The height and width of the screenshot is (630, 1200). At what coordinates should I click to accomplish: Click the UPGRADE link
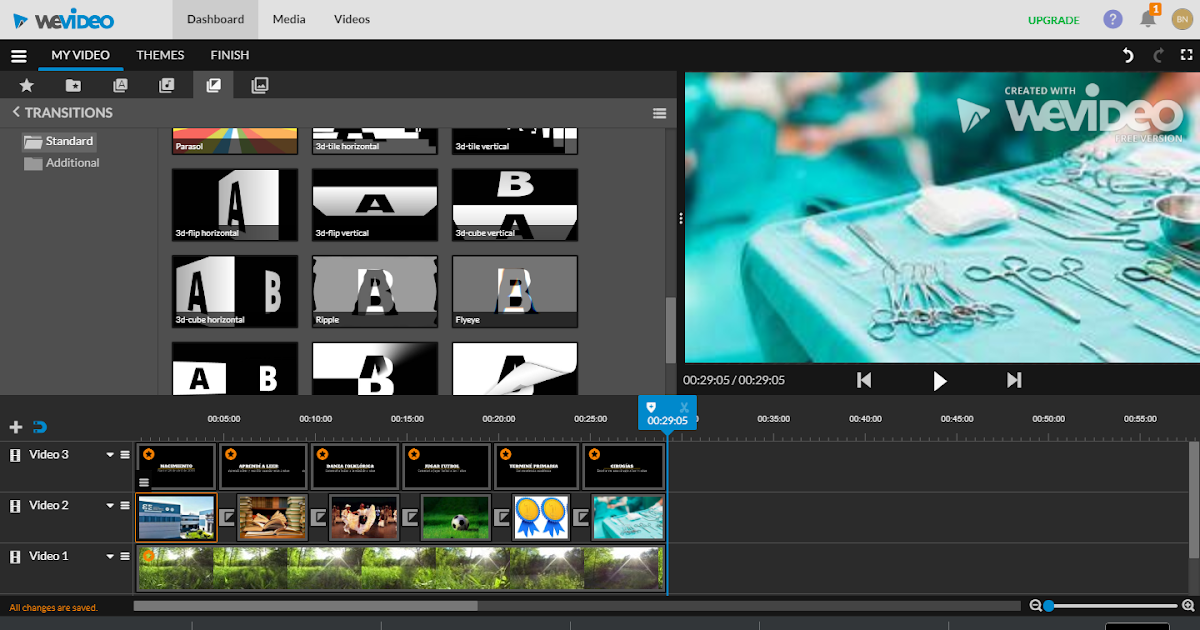[x=1053, y=19]
